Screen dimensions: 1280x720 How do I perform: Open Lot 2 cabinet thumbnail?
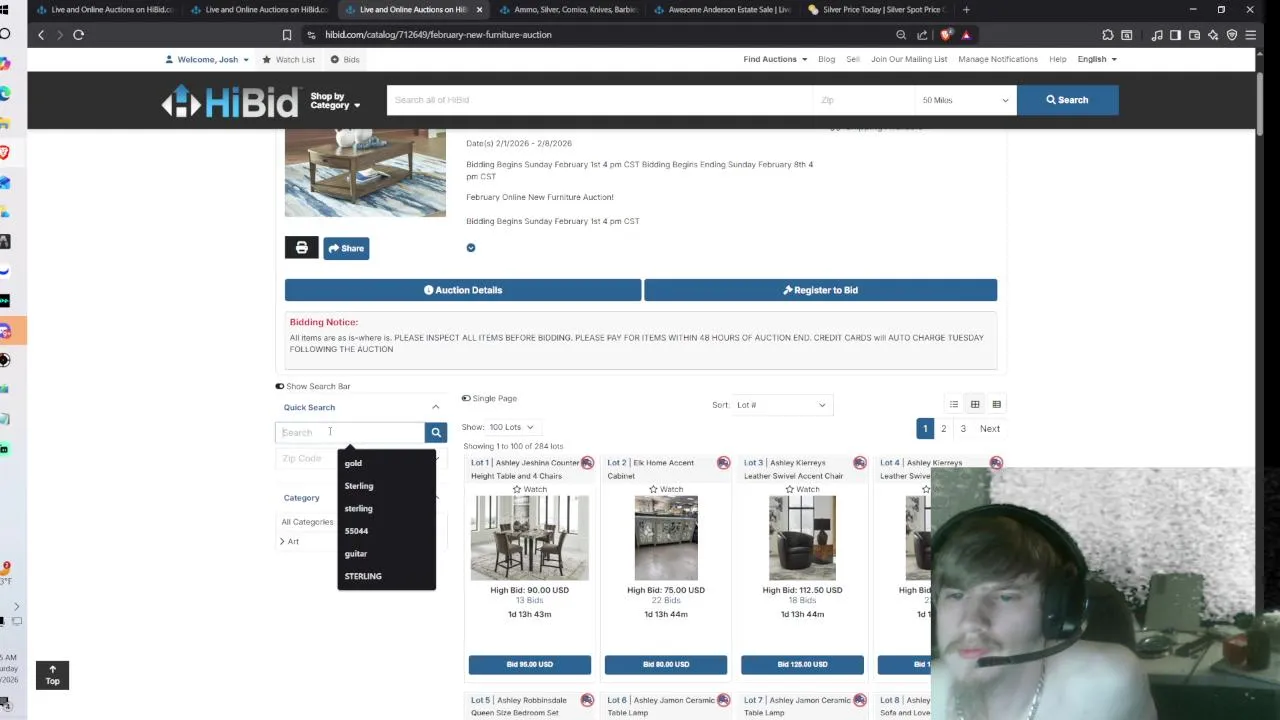[666, 538]
